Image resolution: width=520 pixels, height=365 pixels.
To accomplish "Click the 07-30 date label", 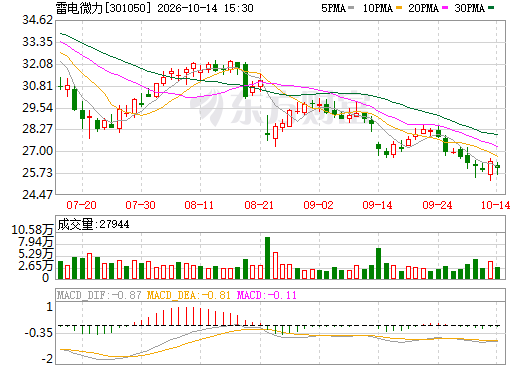I will [x=140, y=205].
